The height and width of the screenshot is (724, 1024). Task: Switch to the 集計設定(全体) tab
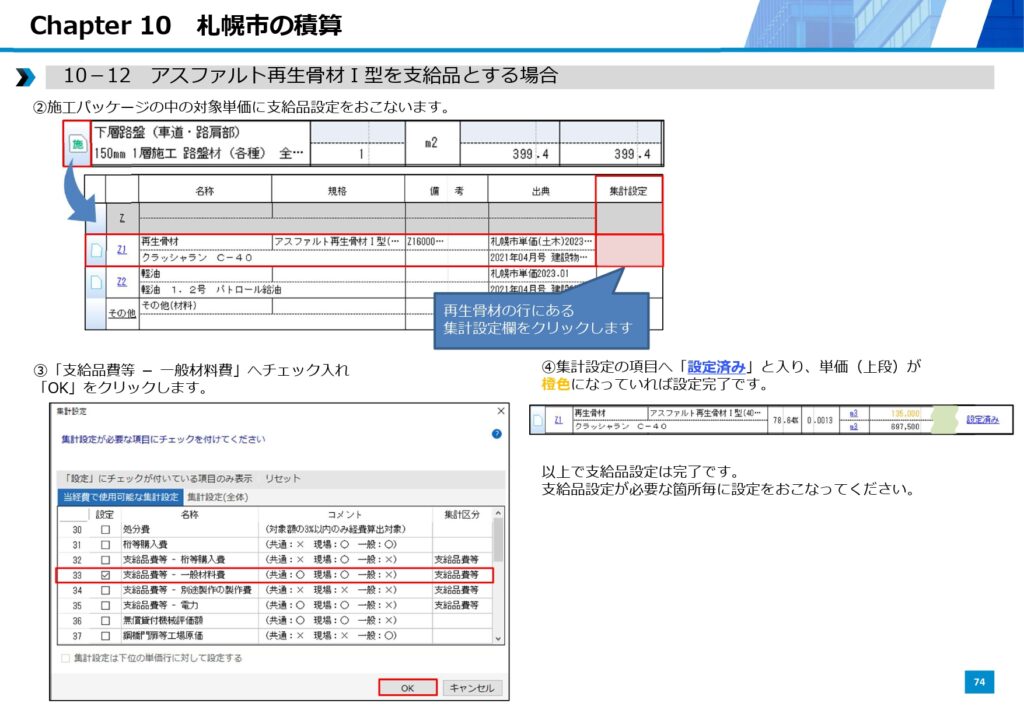(217, 497)
